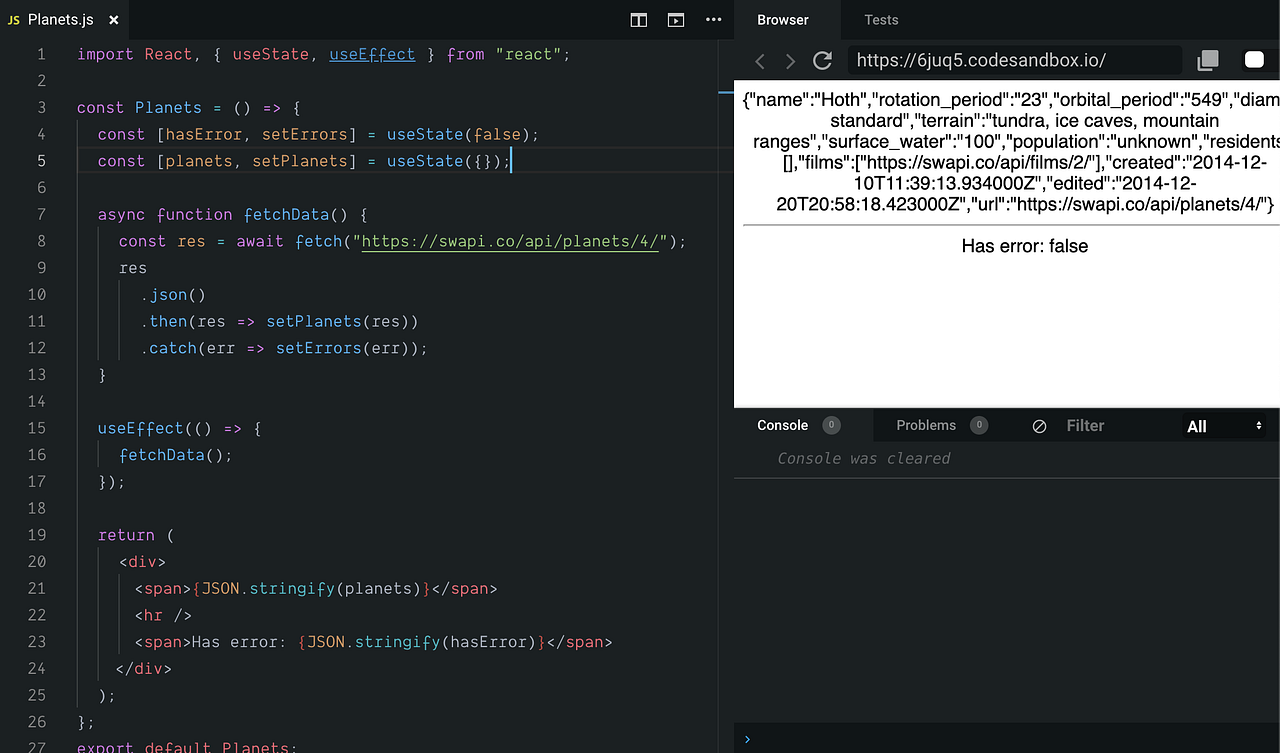Clear the console output with the clear icon
1280x753 pixels.
[1039, 426]
